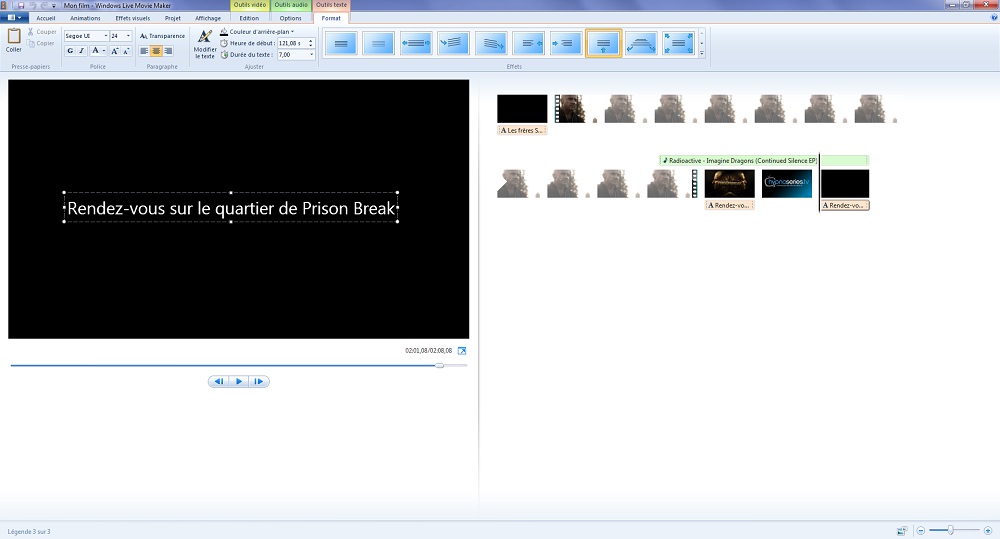
Task: Zoom in timeline with plus icon
Action: point(988,531)
